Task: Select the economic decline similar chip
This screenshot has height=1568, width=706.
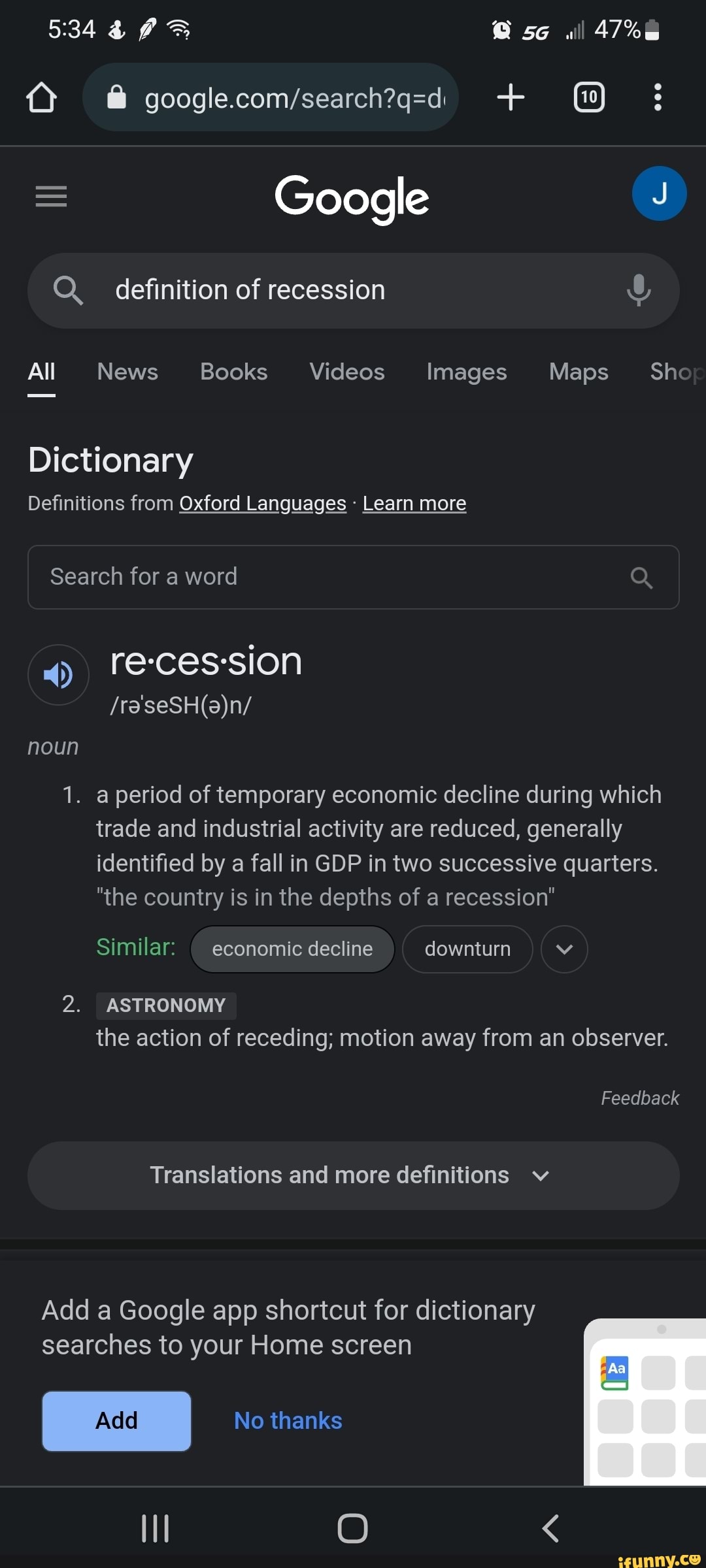Action: coord(292,949)
